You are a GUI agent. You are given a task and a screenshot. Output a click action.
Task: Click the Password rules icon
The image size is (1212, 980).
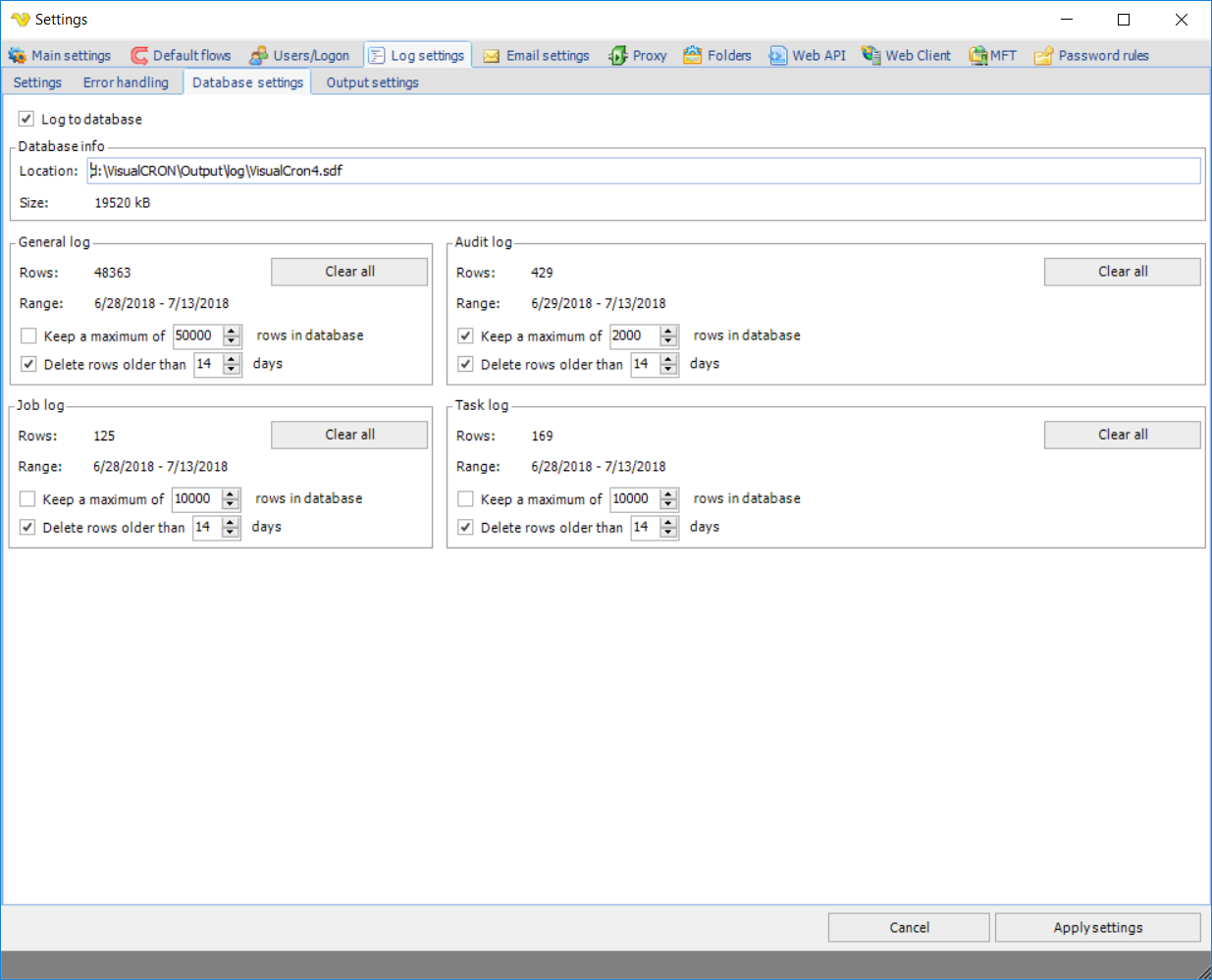pos(1043,56)
